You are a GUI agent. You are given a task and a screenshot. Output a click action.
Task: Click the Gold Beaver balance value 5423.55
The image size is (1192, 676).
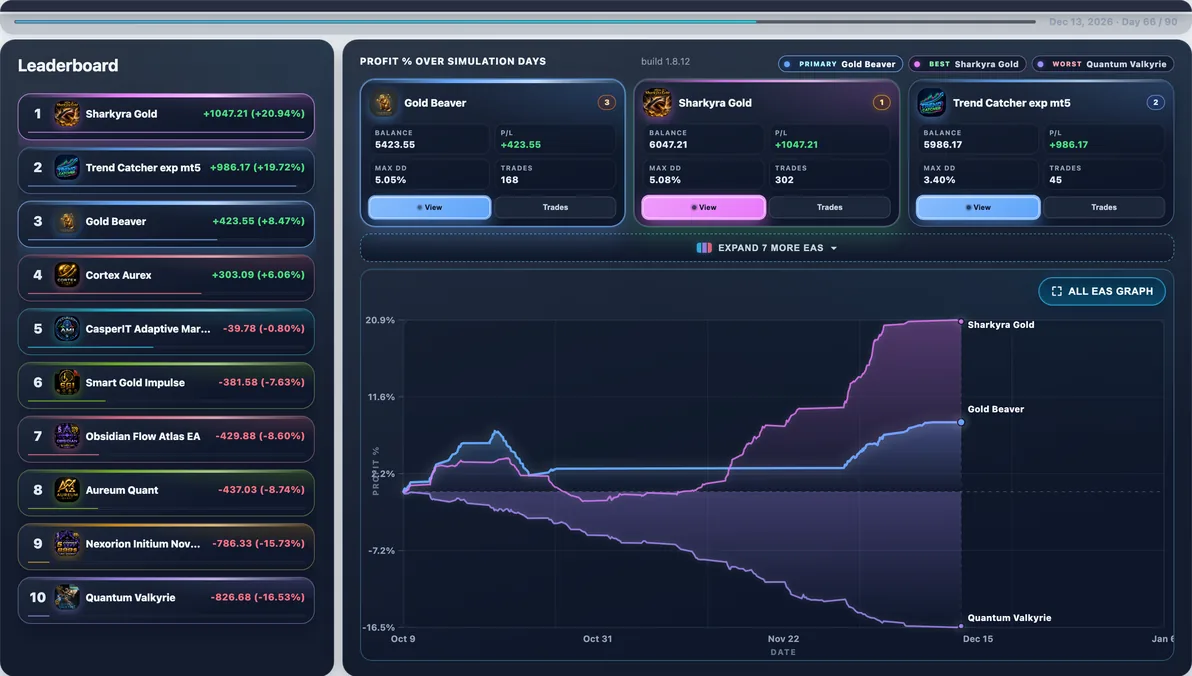tap(395, 144)
